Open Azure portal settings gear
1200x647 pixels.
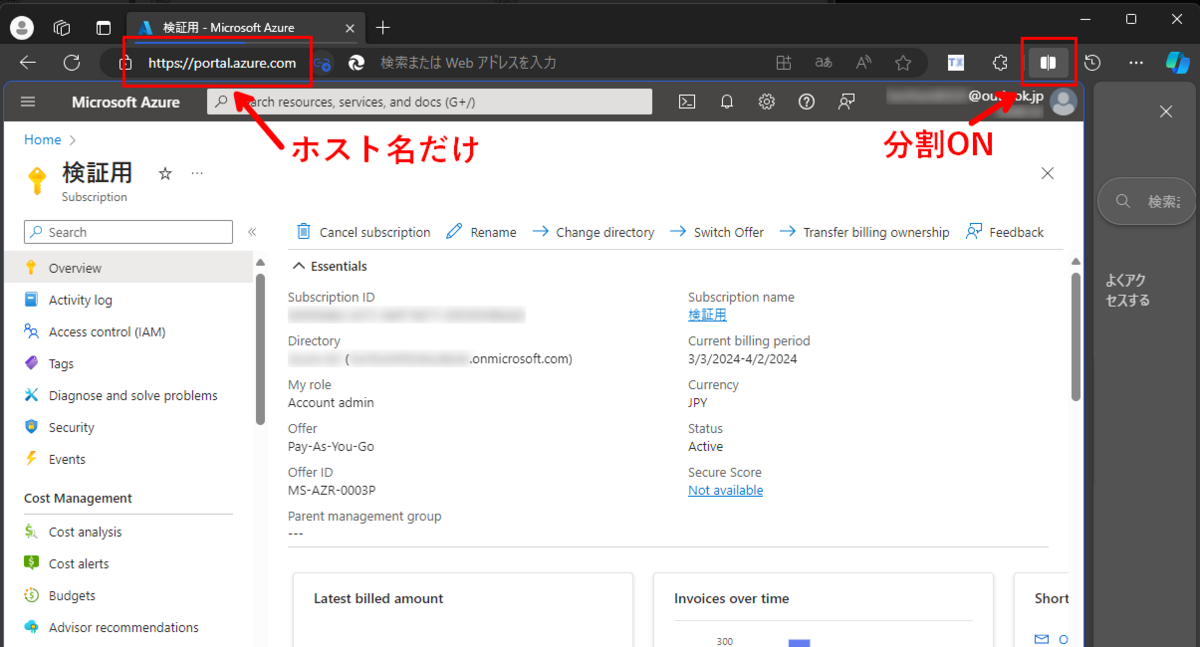pos(767,101)
